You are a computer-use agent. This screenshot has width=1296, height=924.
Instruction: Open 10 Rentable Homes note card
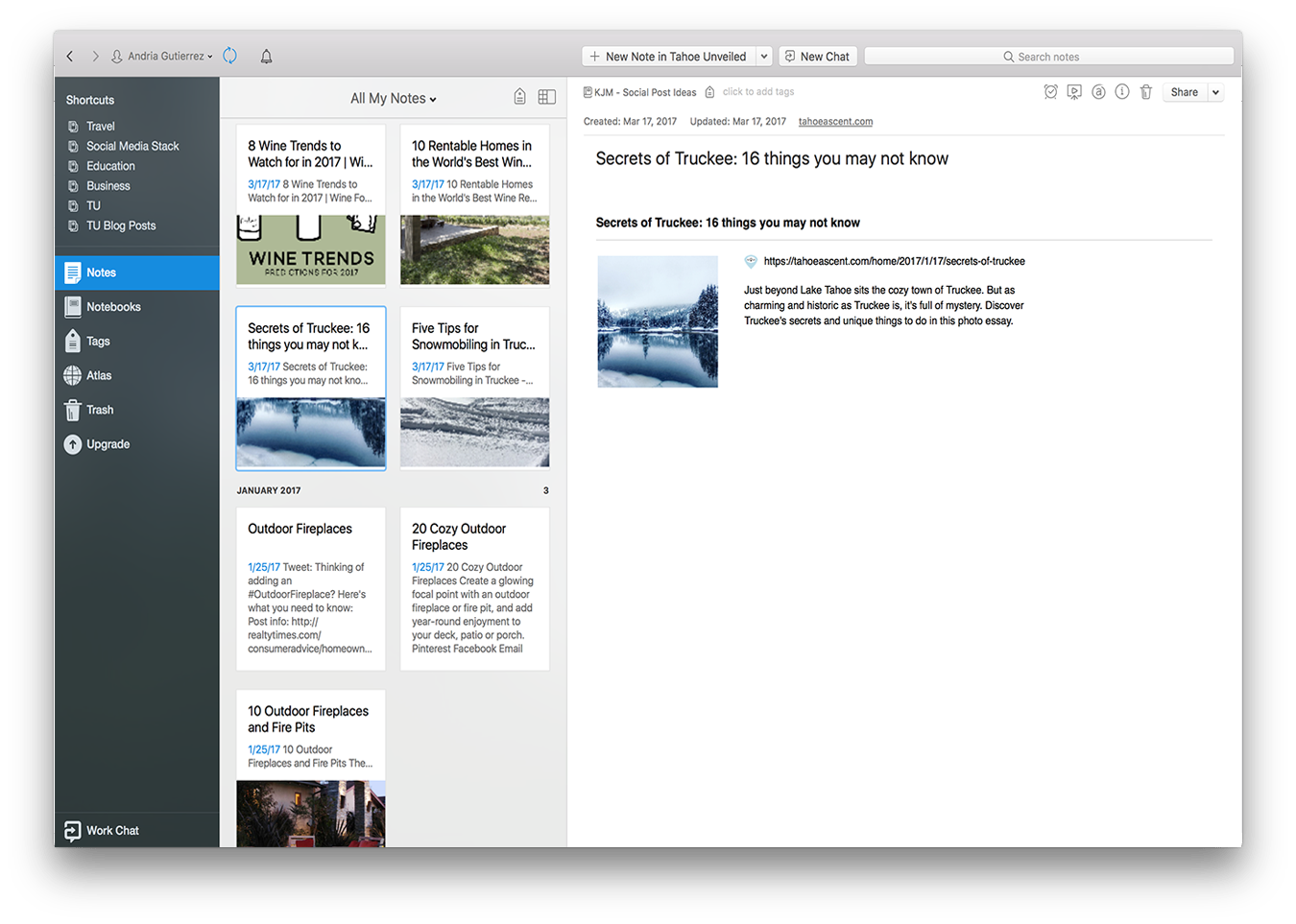coord(475,205)
